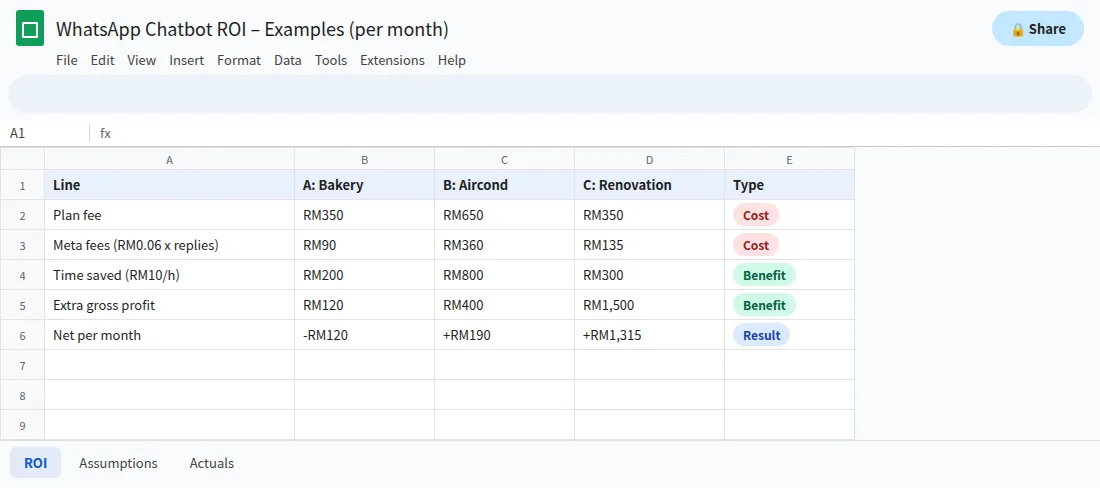This screenshot has width=1100, height=488.
Task: Click the 'A: Bakery' header cell
Action: pyautogui.click(x=365, y=185)
